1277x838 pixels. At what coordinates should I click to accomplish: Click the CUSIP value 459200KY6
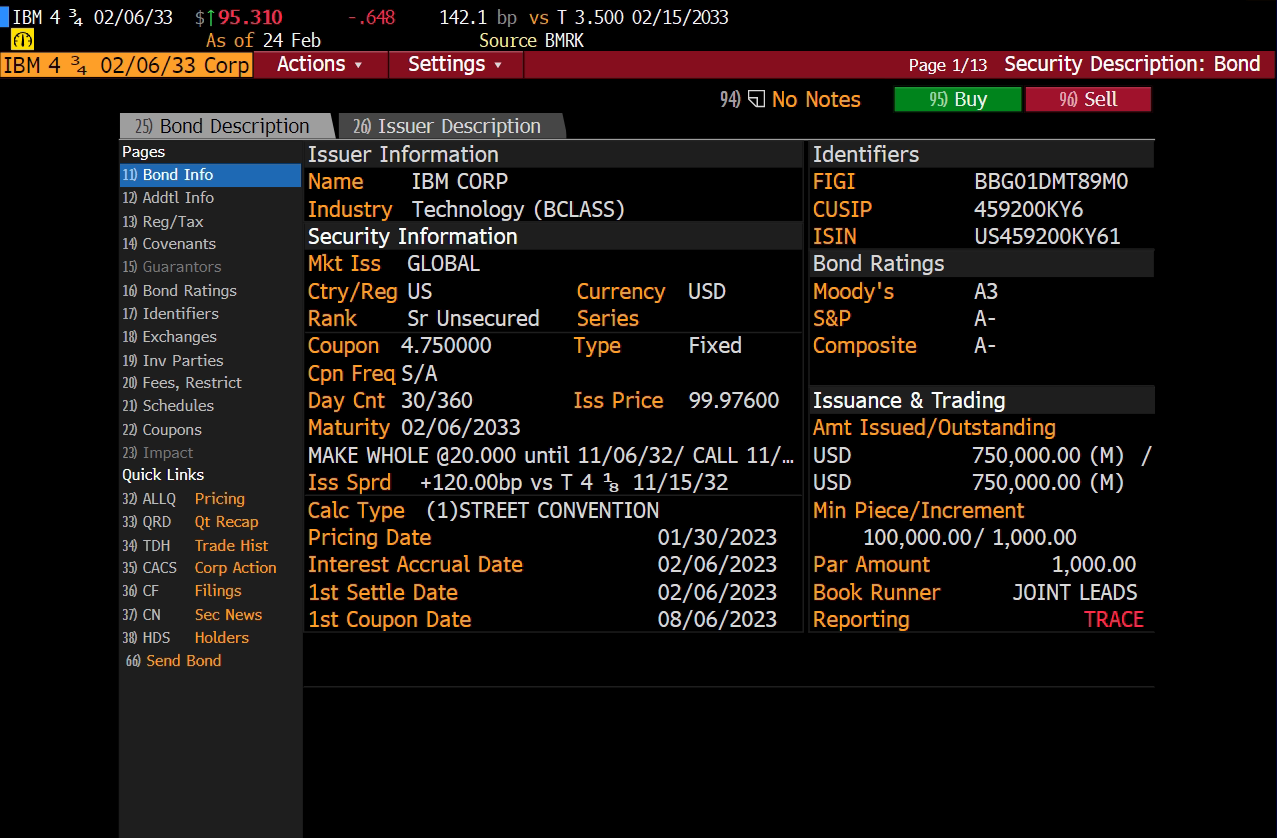tap(1028, 210)
